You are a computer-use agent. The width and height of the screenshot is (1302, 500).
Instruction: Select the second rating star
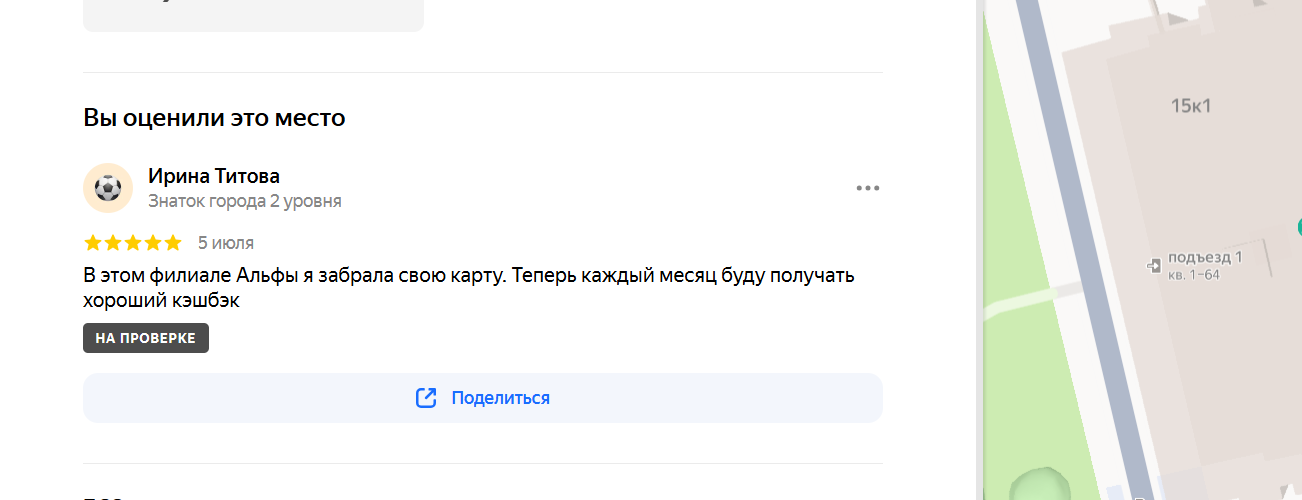pos(113,242)
